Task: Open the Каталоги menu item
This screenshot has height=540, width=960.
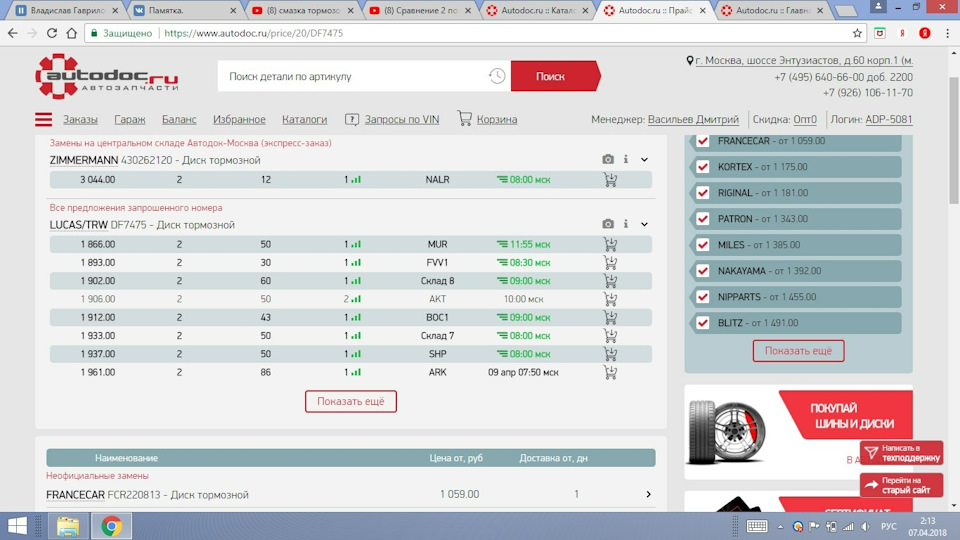Action: [x=304, y=119]
